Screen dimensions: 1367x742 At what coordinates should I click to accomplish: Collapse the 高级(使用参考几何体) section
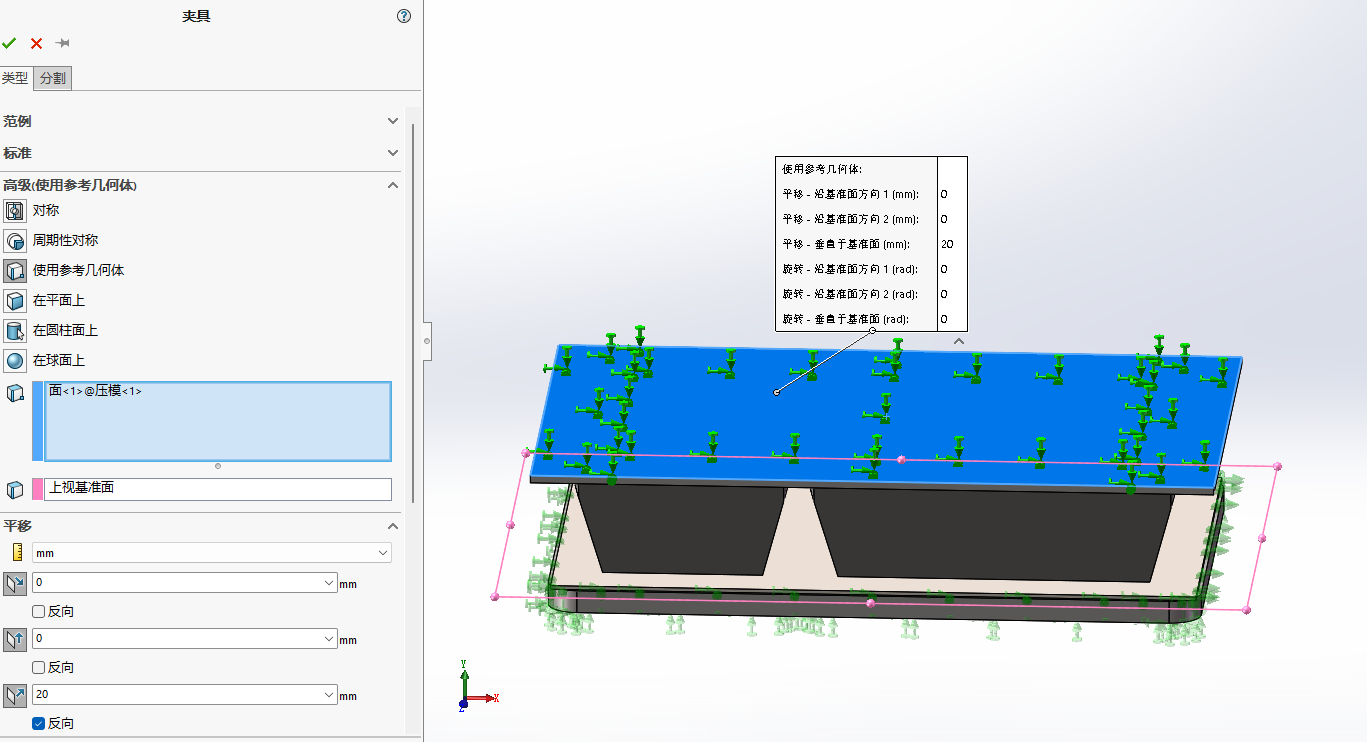click(x=393, y=185)
